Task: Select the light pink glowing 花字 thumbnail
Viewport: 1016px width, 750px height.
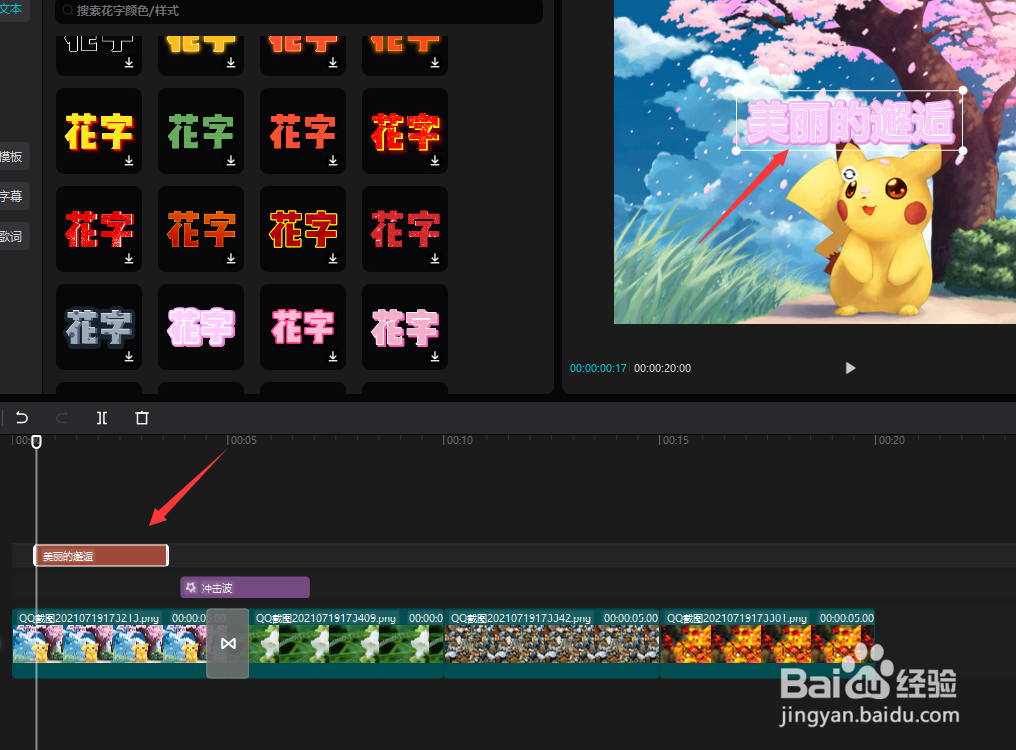Action: pos(201,327)
